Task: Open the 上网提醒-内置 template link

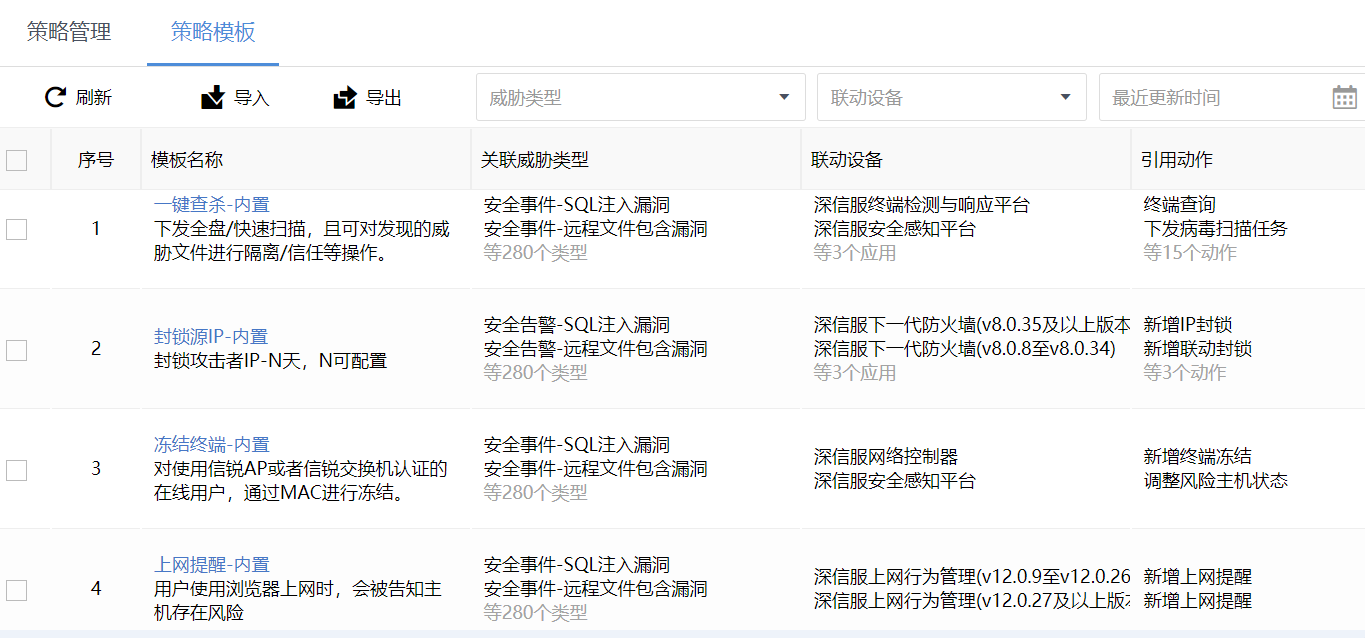Action: pyautogui.click(x=211, y=565)
